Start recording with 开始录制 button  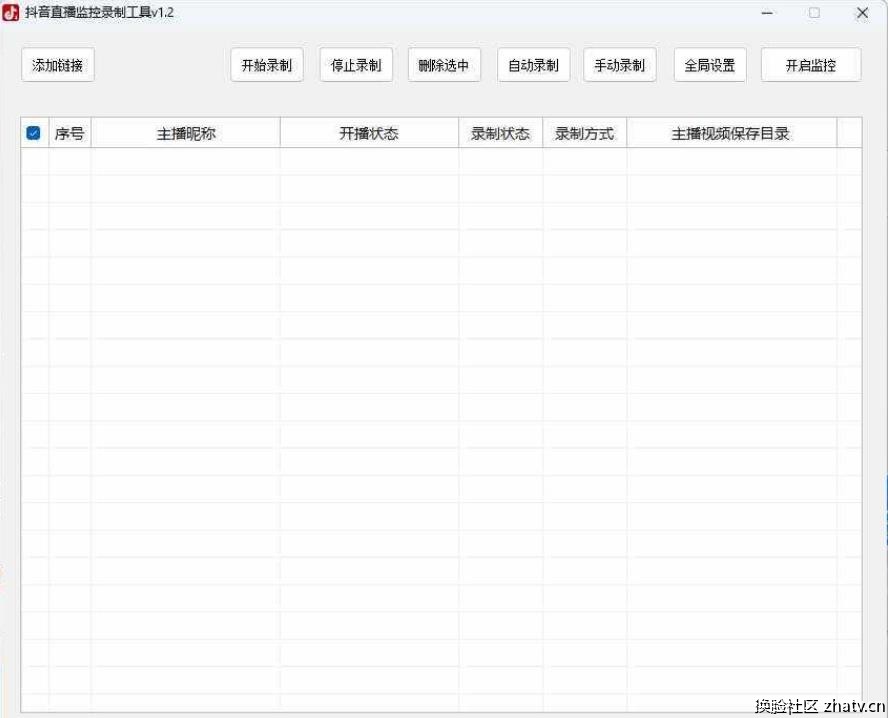267,65
